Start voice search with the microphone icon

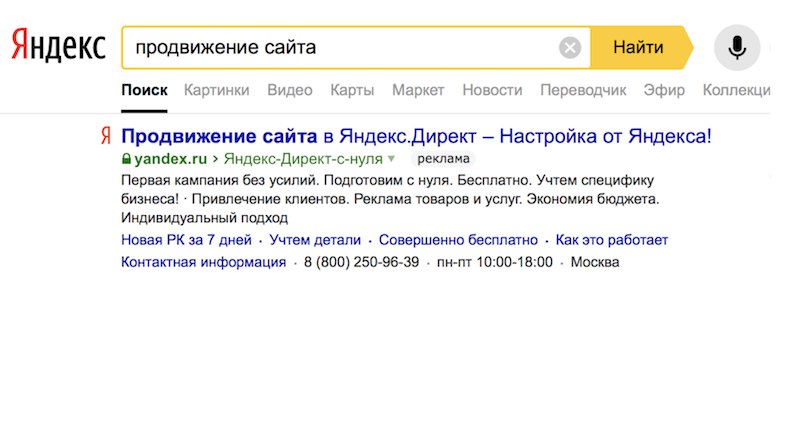[737, 47]
